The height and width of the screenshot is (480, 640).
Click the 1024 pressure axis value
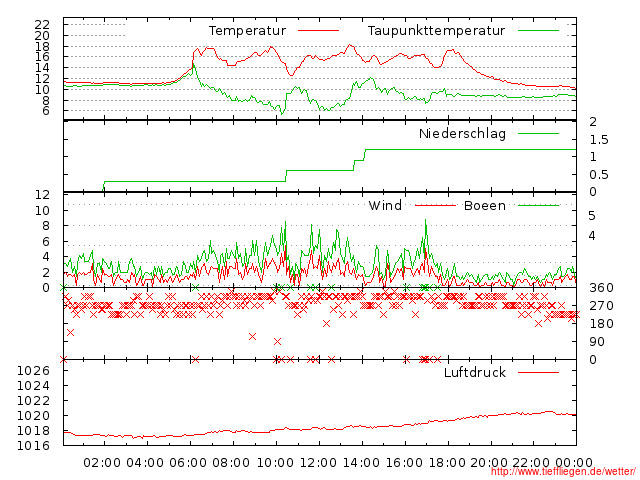(x=33, y=386)
